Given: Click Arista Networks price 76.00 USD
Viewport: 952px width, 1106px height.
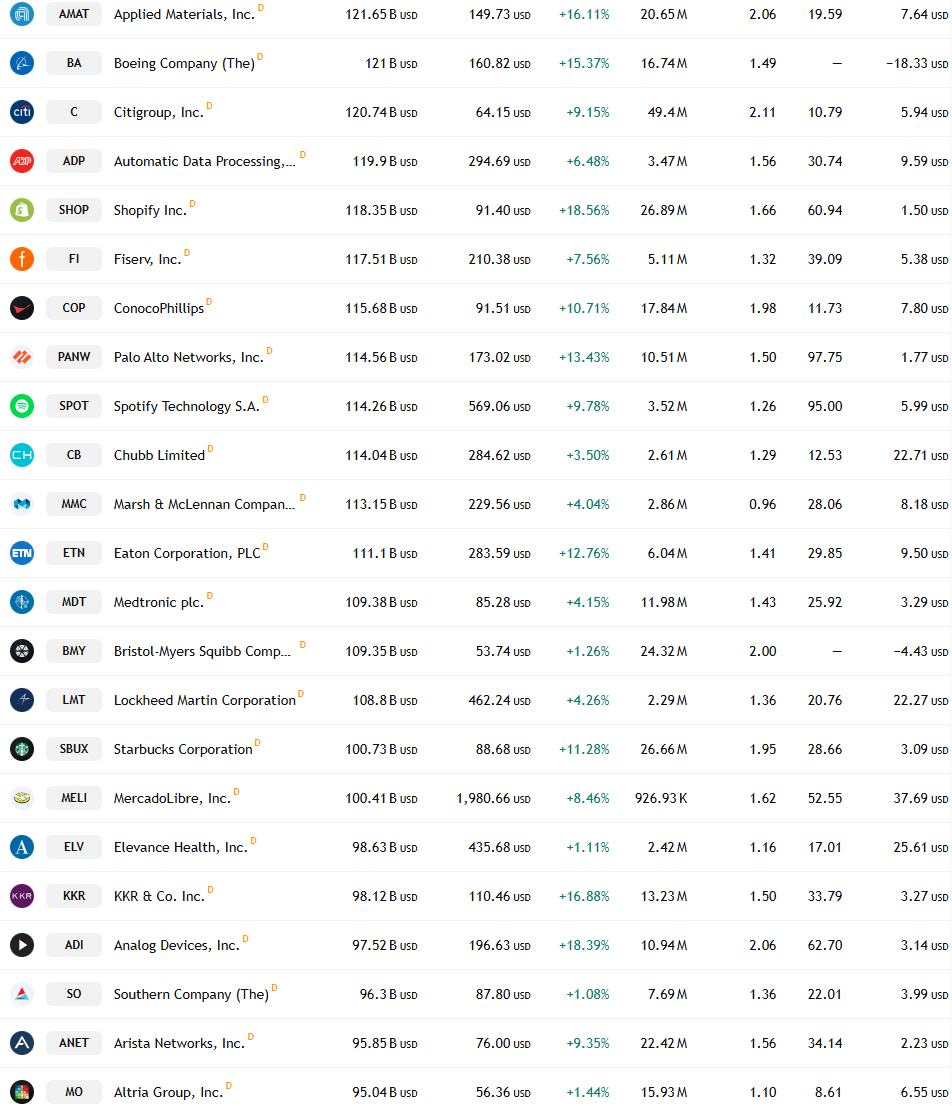Looking at the screenshot, I should pos(503,1043).
